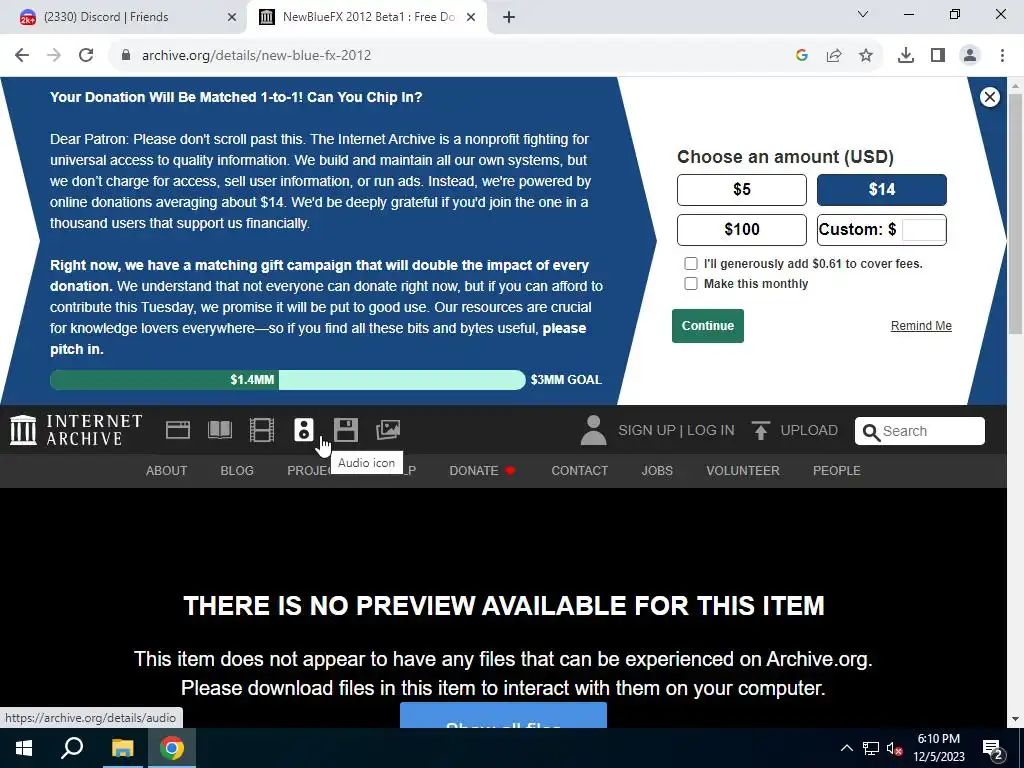The image size is (1024, 768).
Task: Open the DONATE menu item
Action: 483,471
